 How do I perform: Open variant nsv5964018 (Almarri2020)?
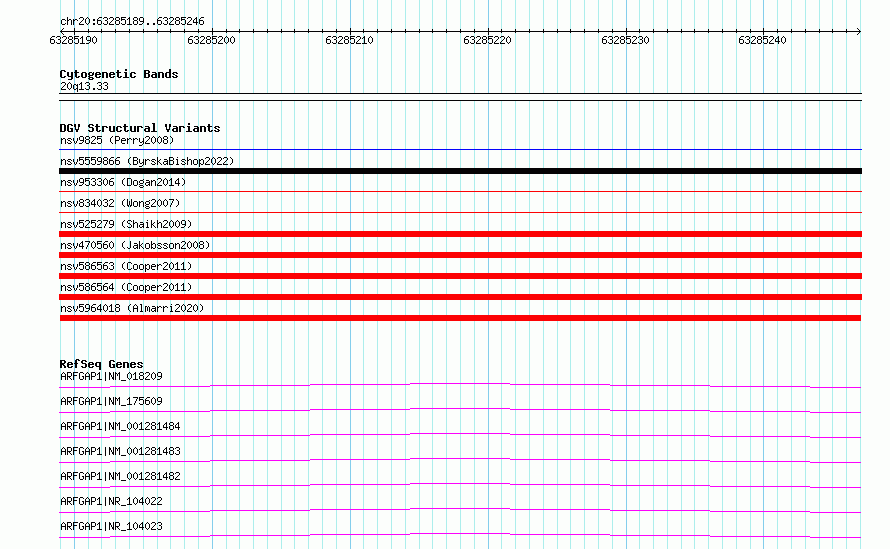[x=132, y=308]
